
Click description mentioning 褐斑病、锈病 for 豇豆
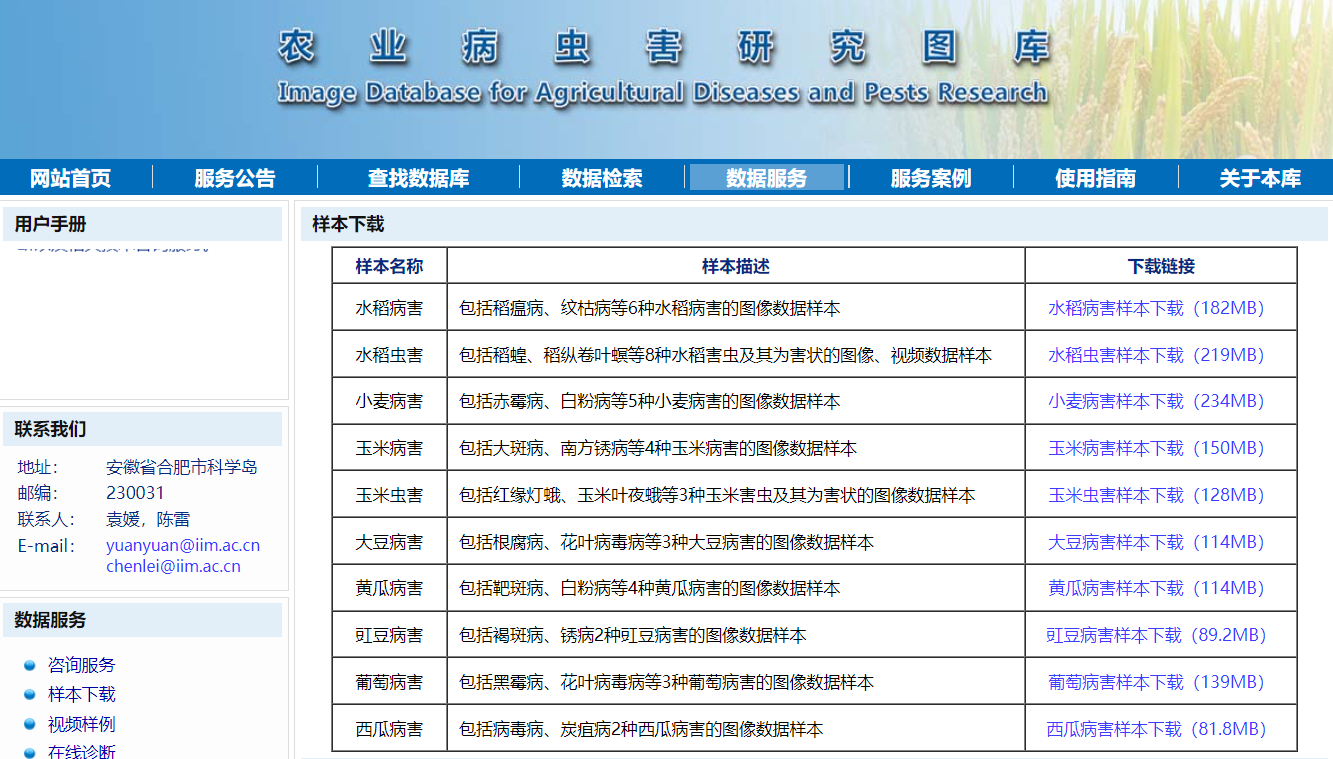633,635
